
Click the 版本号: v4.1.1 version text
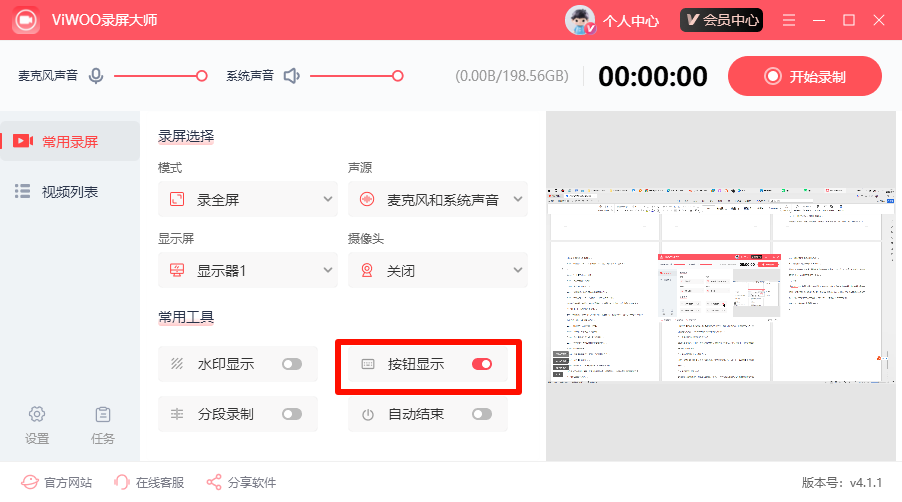coord(842,482)
